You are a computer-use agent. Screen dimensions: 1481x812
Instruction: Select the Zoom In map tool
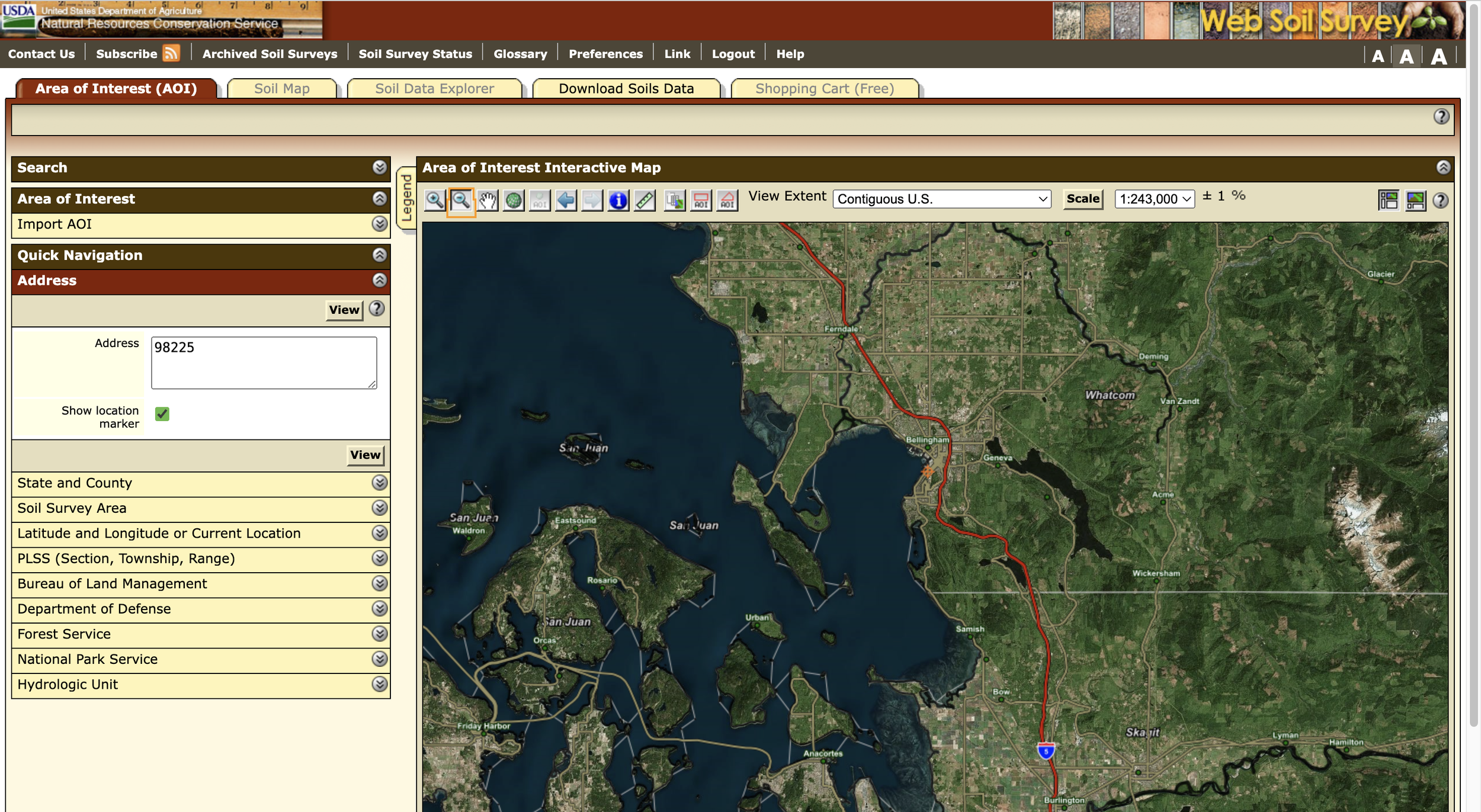point(434,201)
